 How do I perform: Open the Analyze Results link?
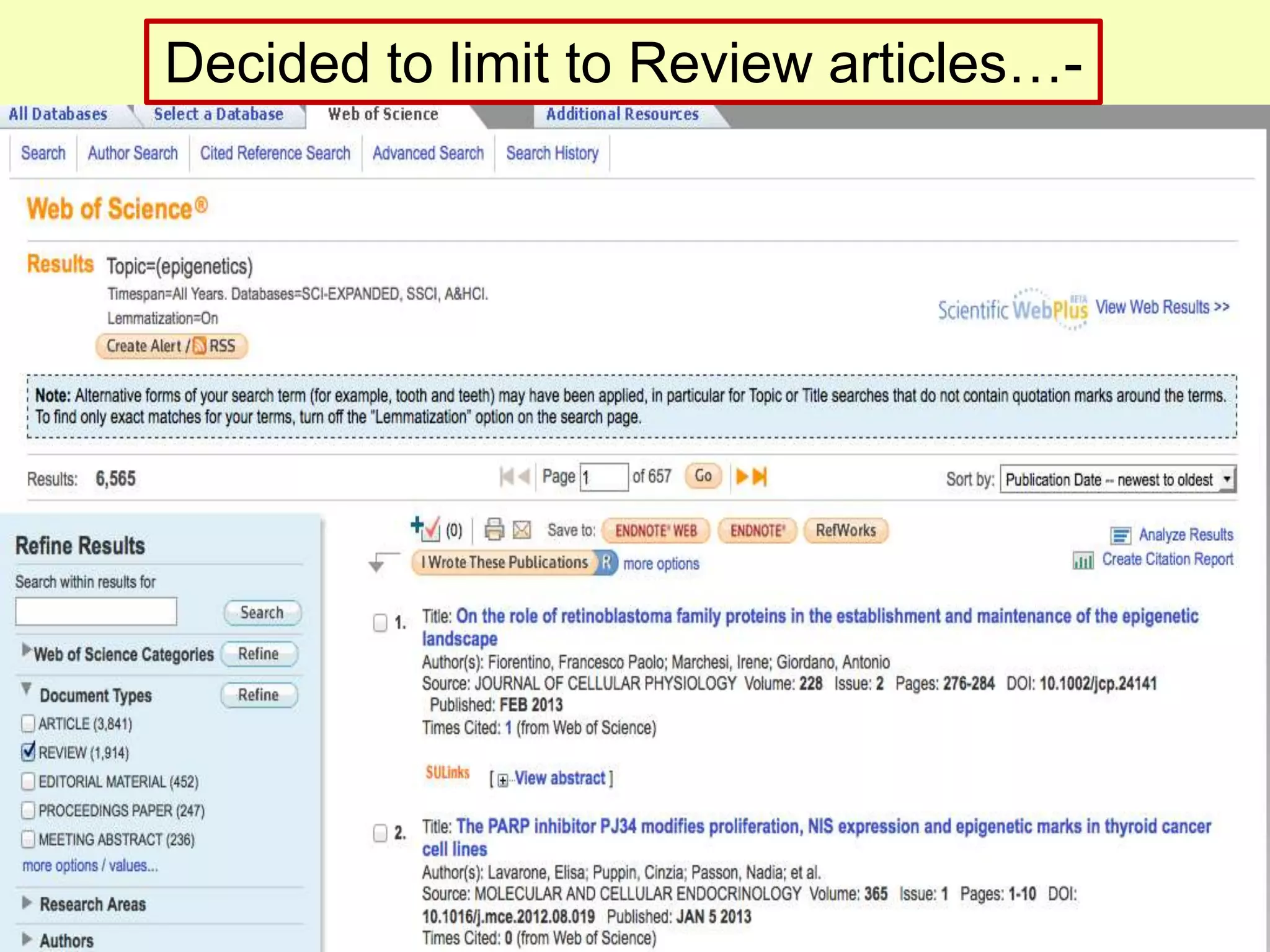(1186, 535)
